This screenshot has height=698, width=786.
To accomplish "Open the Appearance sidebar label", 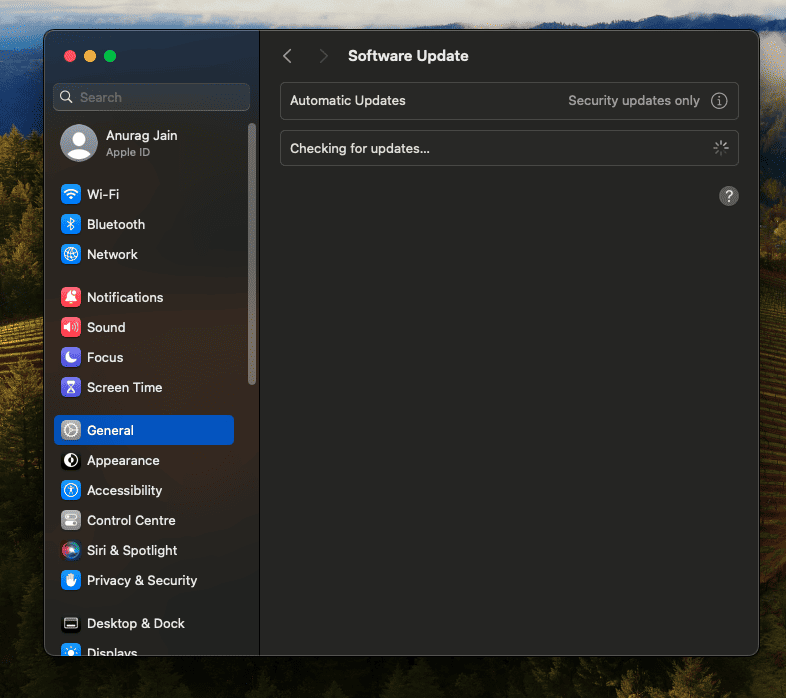I will pos(123,461).
